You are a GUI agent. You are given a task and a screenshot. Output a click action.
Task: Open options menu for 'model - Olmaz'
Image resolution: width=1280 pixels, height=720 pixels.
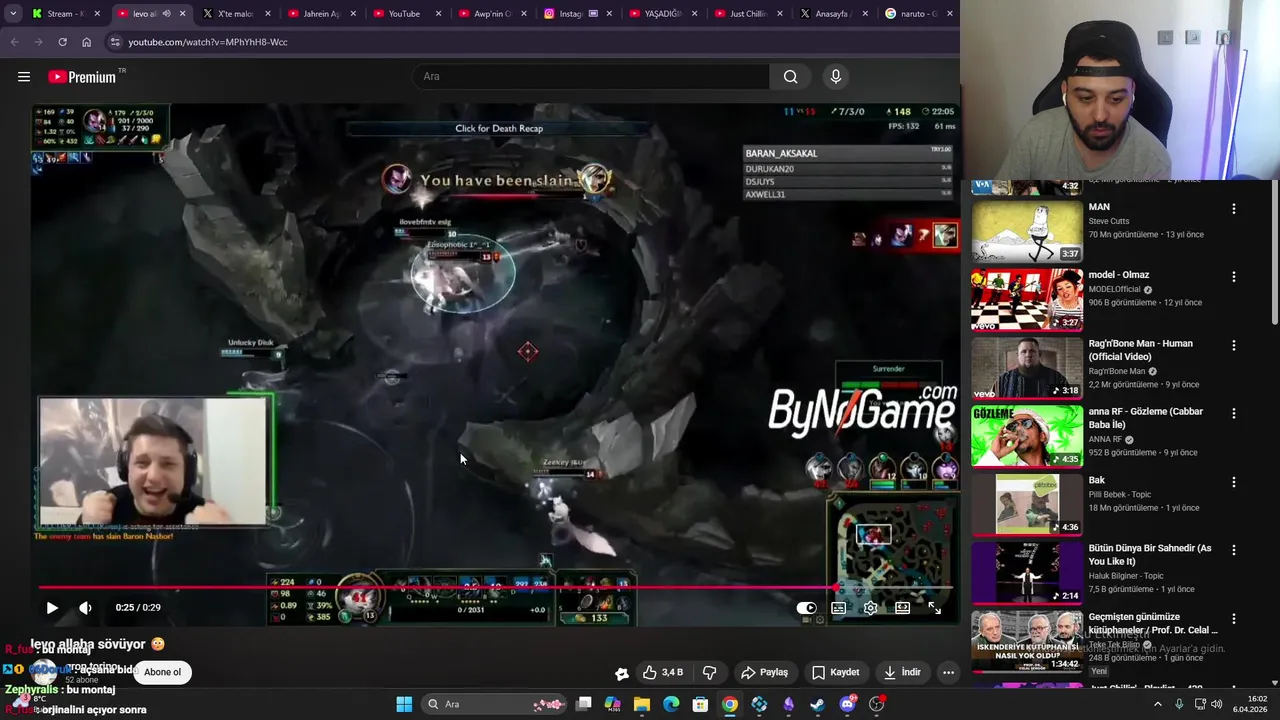[x=1233, y=277]
